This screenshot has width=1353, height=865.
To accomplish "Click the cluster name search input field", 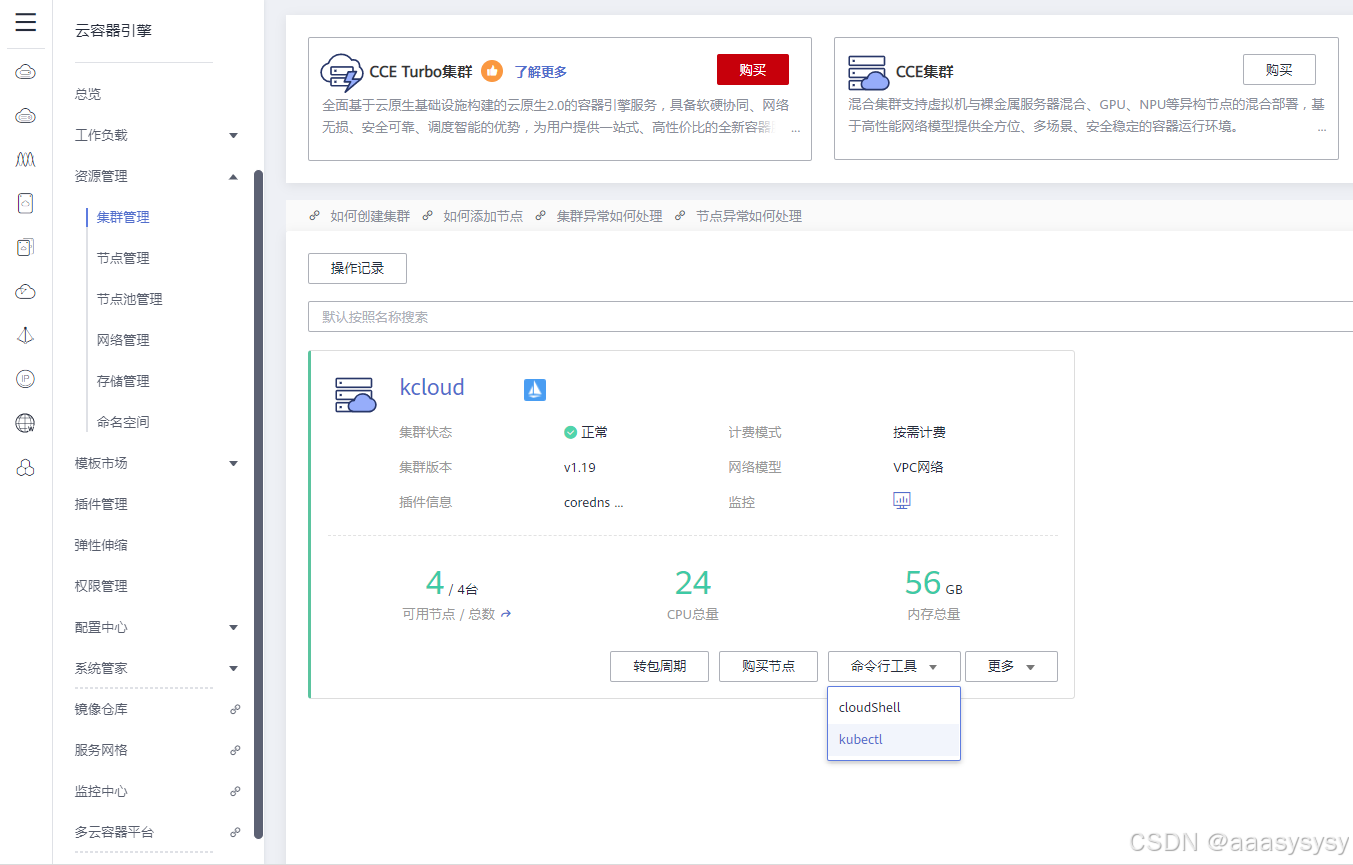I will point(600,316).
